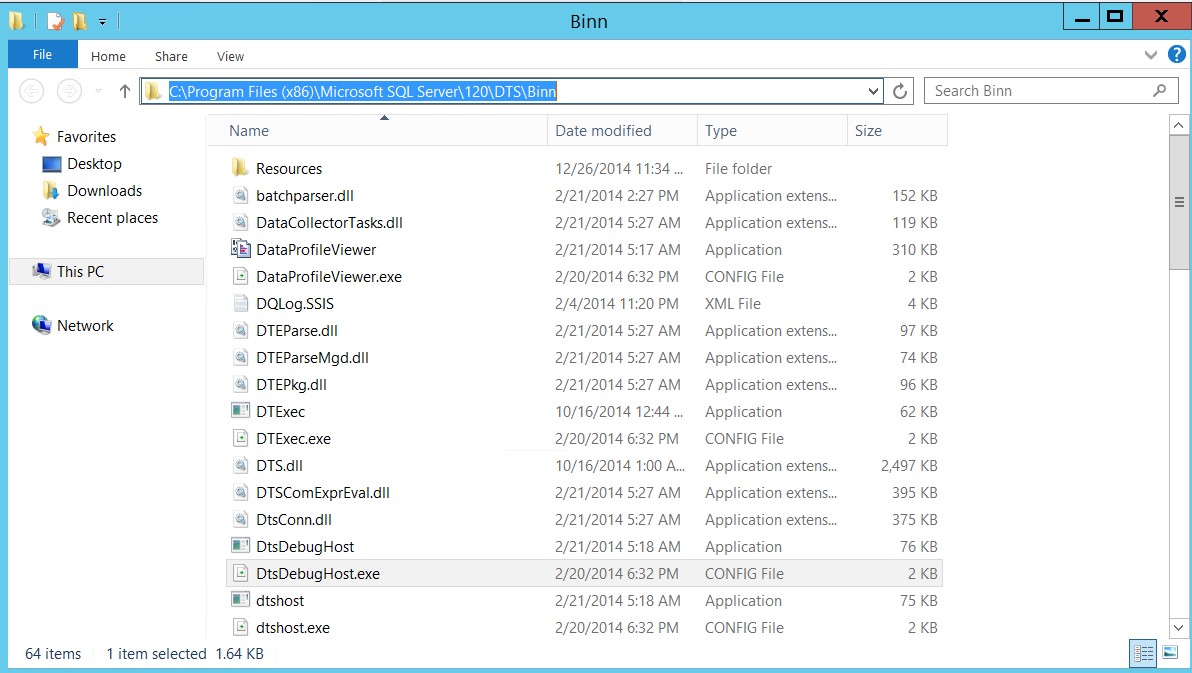Click the Up one level arrow icon
1192x673 pixels.
[125, 91]
